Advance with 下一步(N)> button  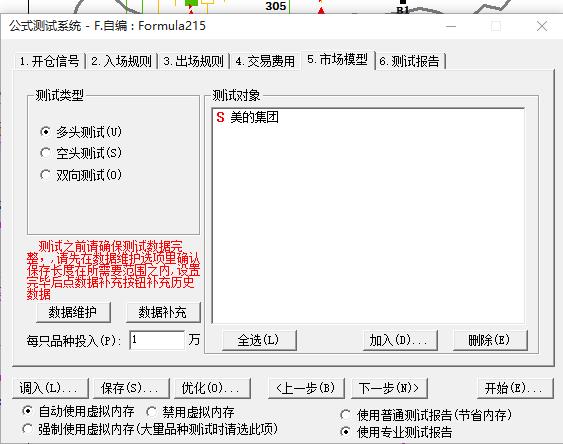(389, 388)
